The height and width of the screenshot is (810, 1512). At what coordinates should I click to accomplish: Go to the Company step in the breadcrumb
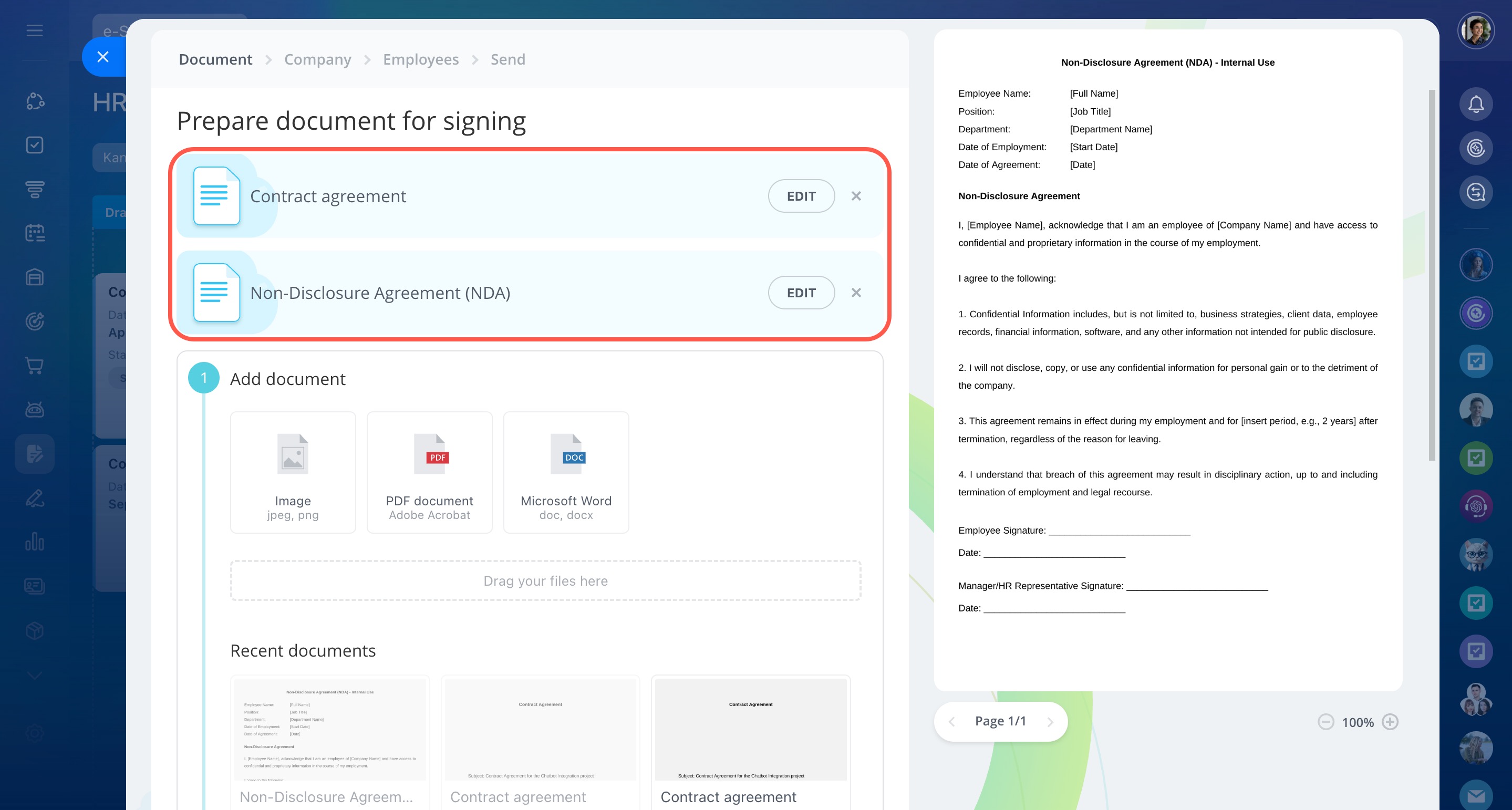tap(317, 59)
